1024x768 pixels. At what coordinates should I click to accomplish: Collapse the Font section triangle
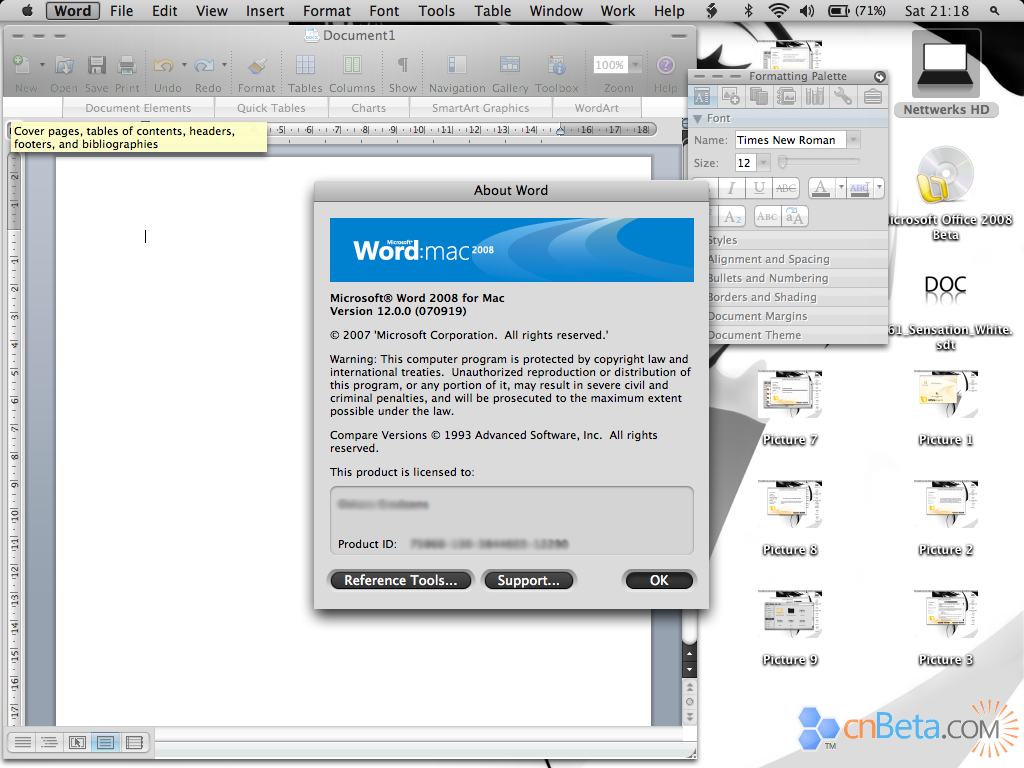tap(698, 119)
